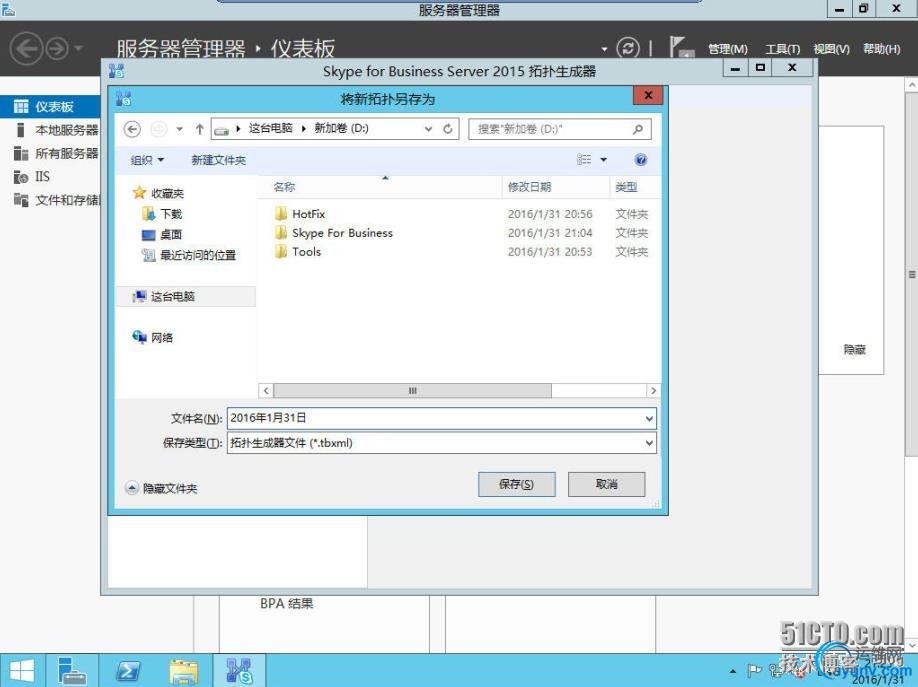The width and height of the screenshot is (918, 687).
Task: Click the action center flag in tray
Action: click(755, 671)
